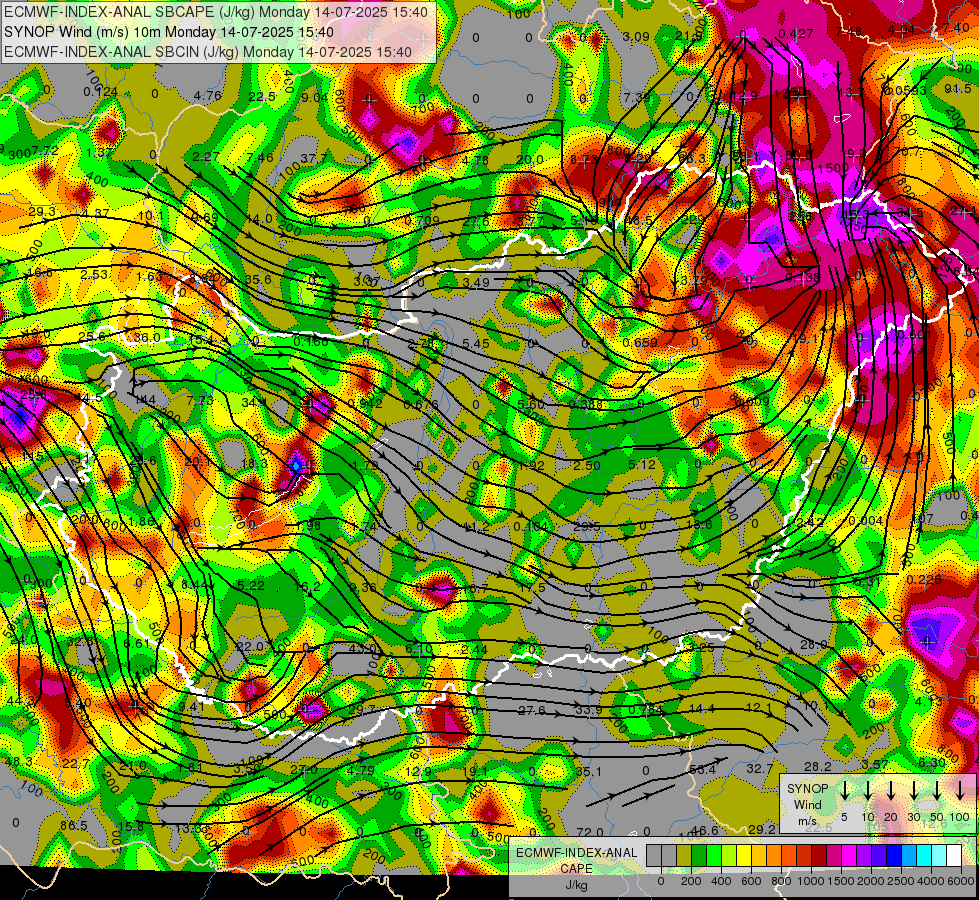Image resolution: width=979 pixels, height=900 pixels.
Task: Click 'SYNOP' label in the wind legend
Action: [x=807, y=788]
